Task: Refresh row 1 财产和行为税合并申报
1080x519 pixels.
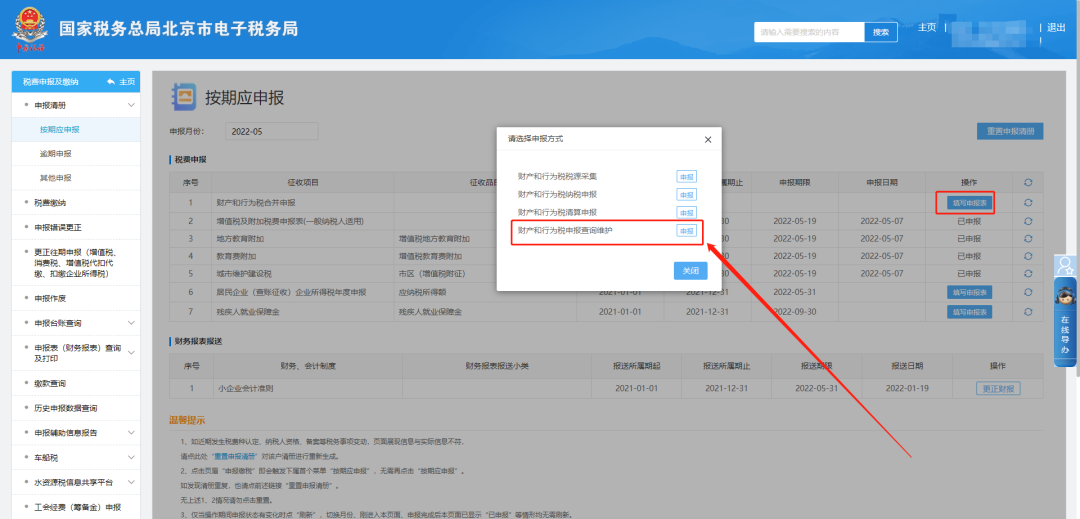Action: (x=1028, y=202)
